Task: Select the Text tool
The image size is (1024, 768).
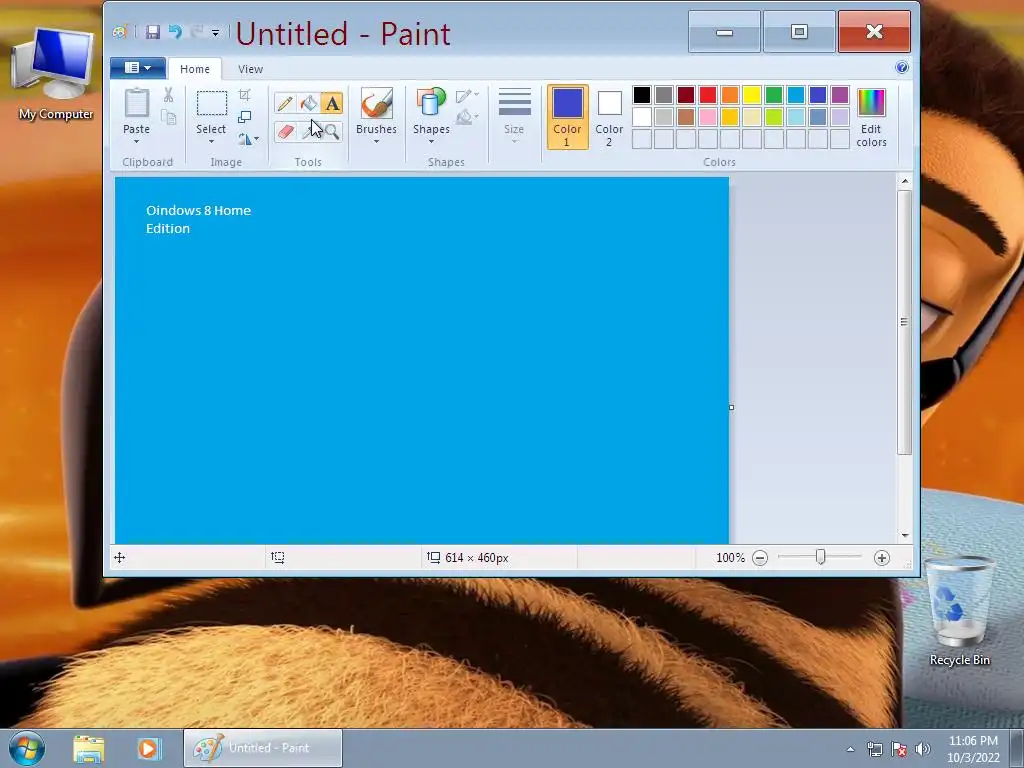Action: click(332, 103)
